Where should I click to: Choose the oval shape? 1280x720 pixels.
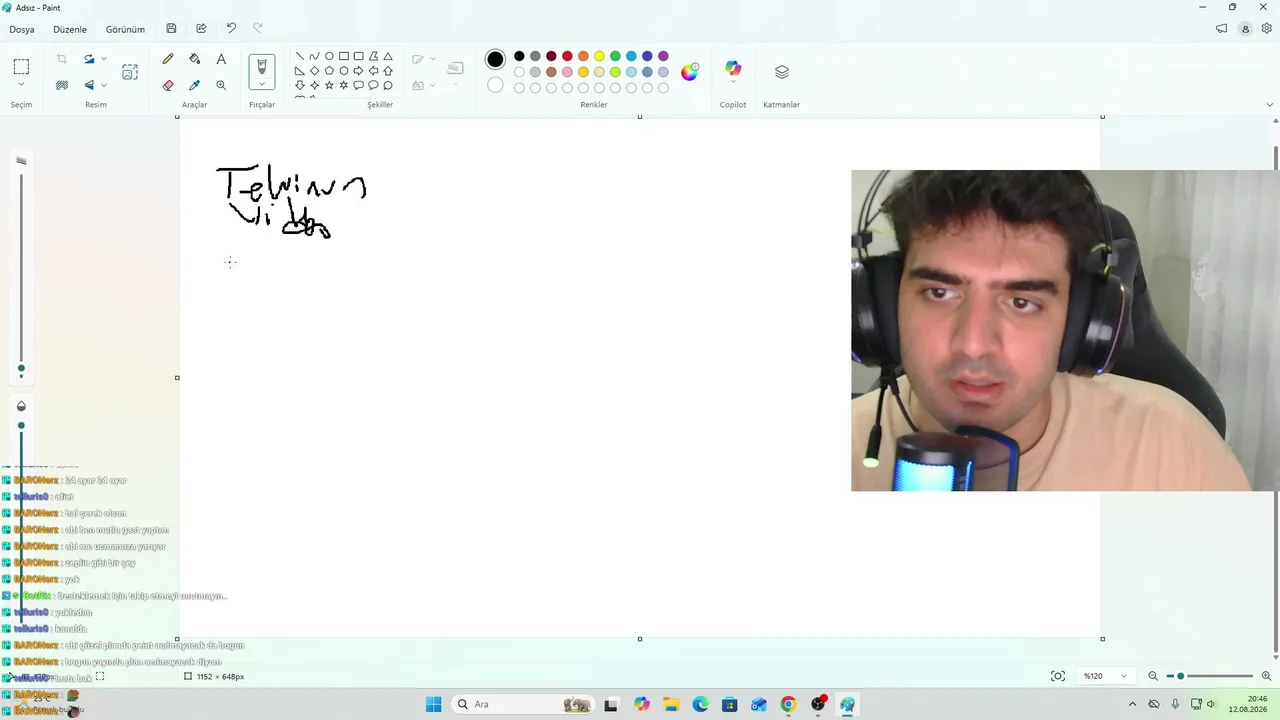pos(329,57)
